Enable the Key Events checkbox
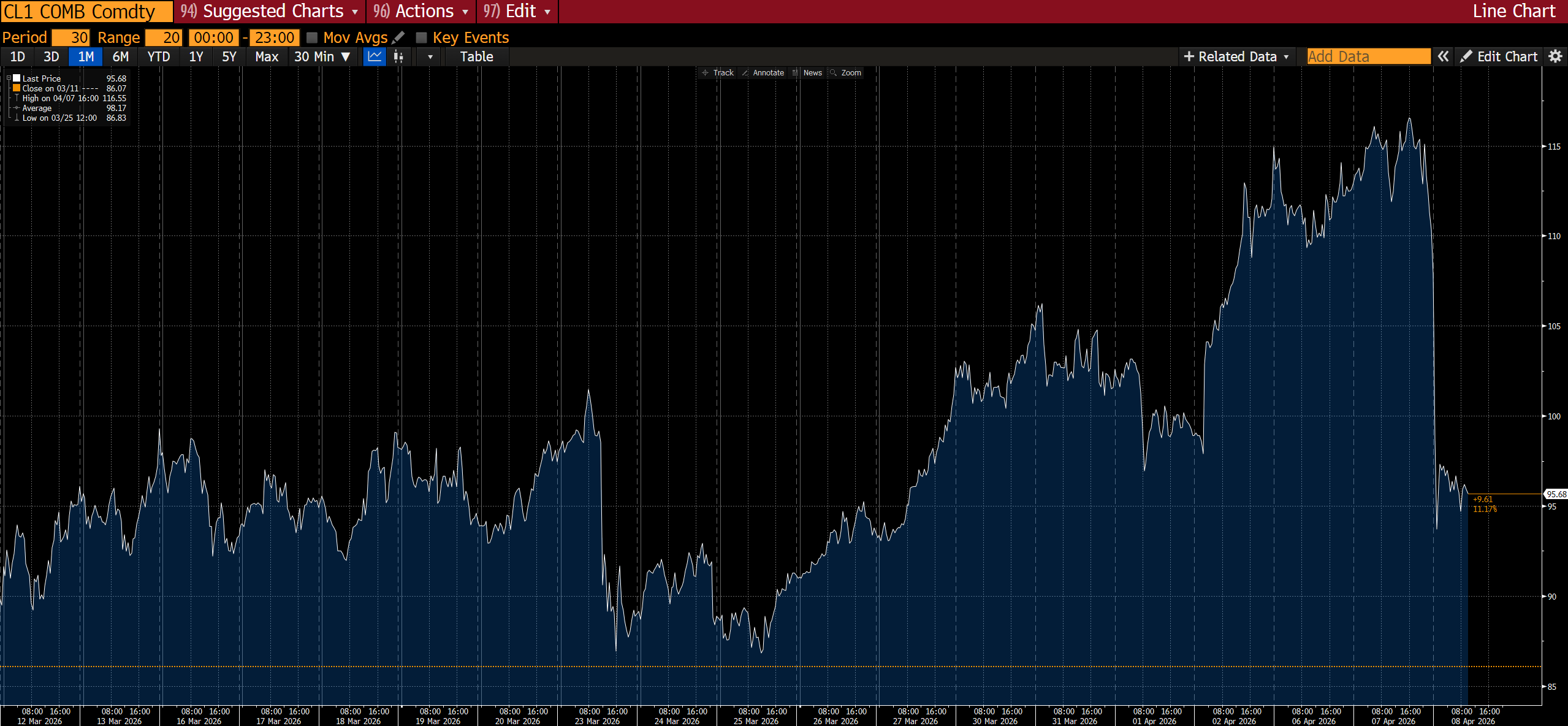1568x726 pixels. pos(421,37)
